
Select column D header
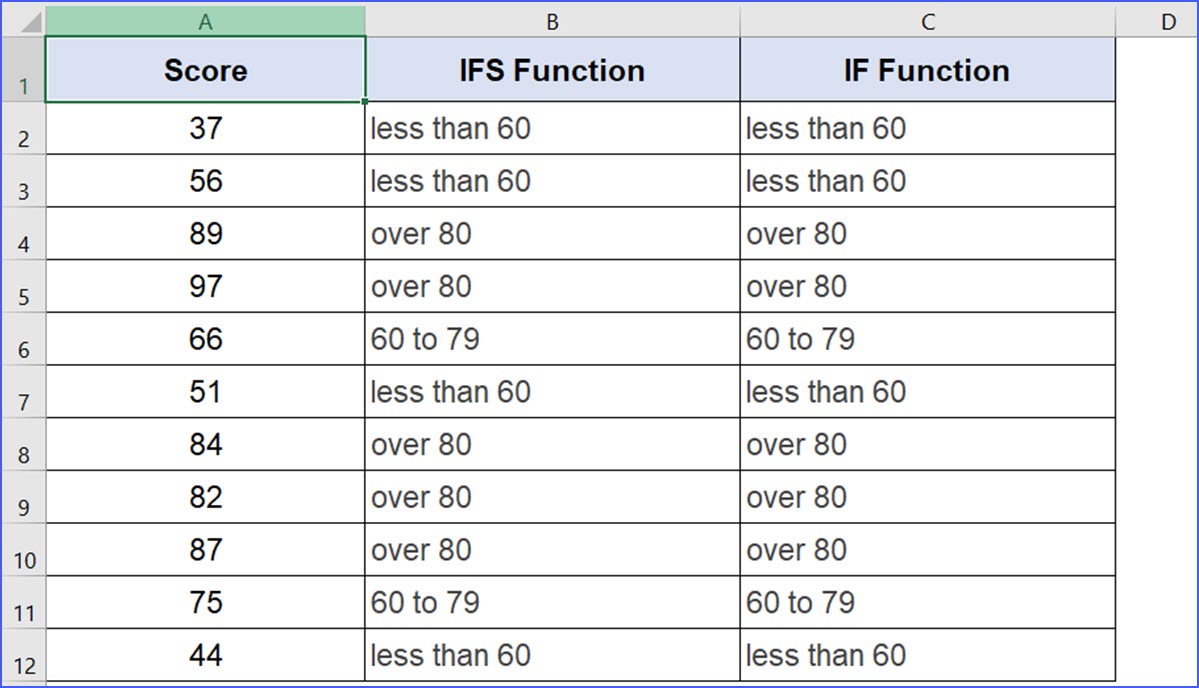click(x=1168, y=21)
